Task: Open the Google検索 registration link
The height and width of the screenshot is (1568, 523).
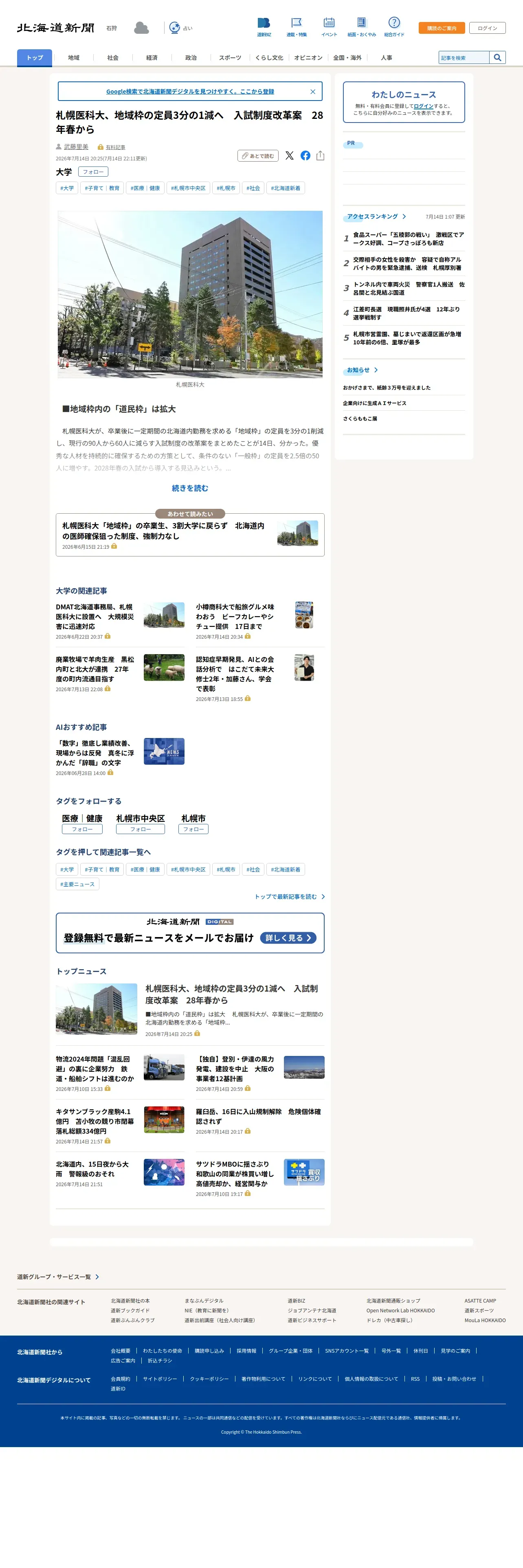Action: point(190,92)
